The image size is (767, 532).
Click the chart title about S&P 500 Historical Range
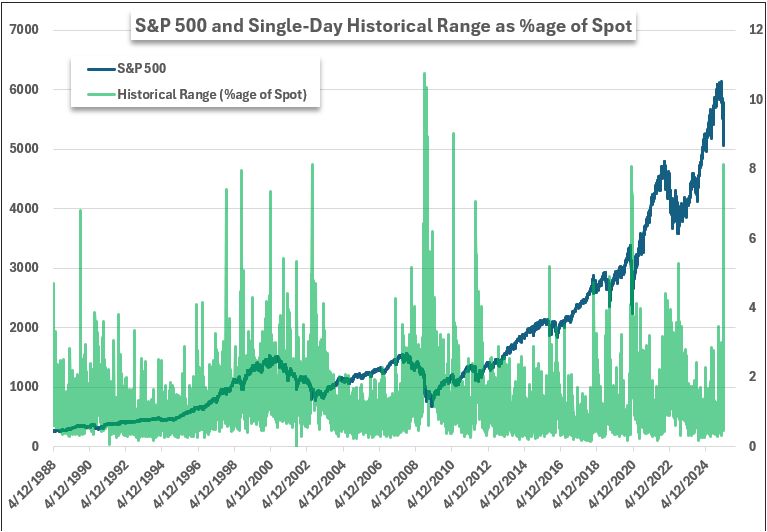click(x=383, y=25)
